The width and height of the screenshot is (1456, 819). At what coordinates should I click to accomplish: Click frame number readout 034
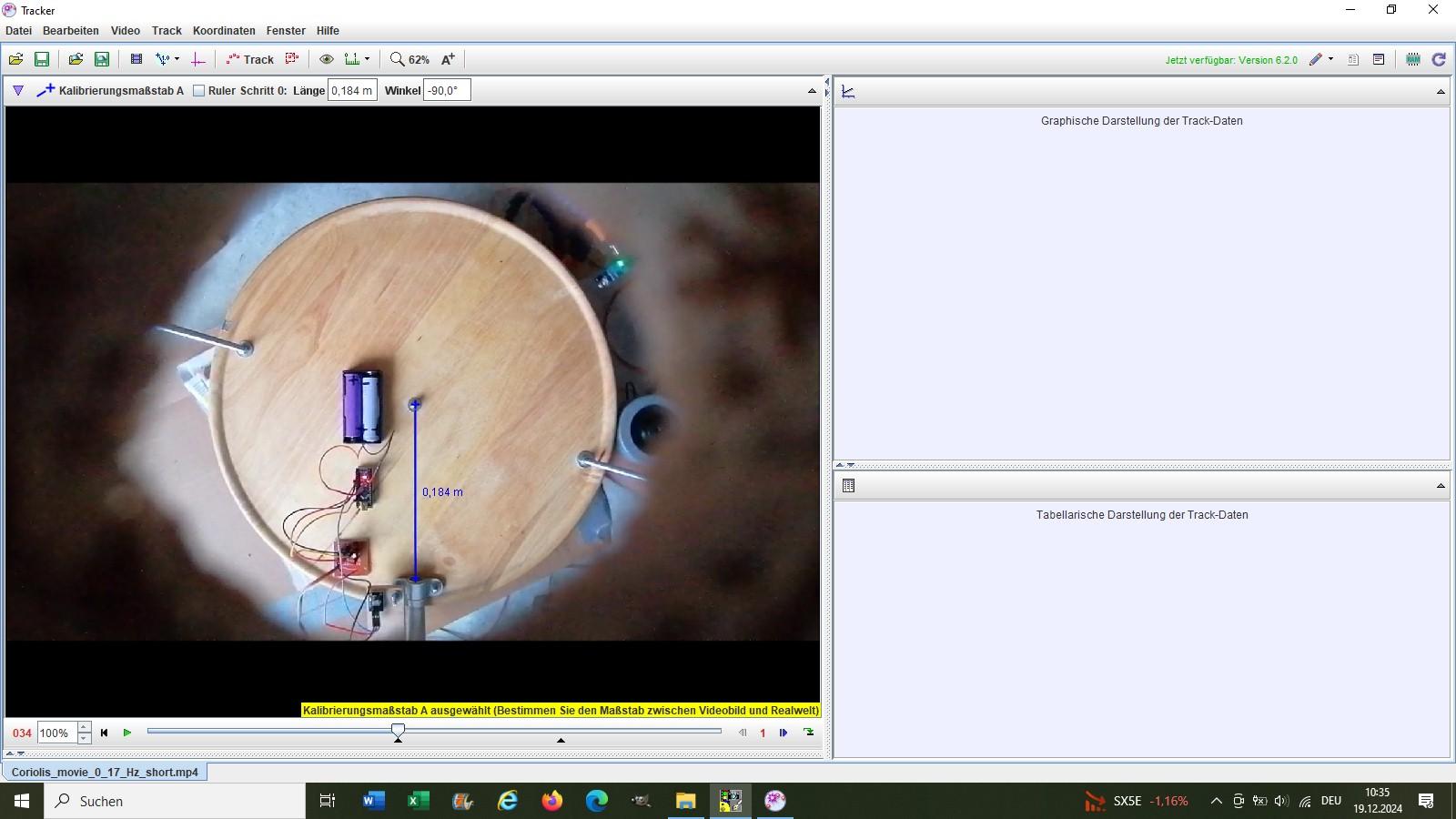(x=22, y=733)
